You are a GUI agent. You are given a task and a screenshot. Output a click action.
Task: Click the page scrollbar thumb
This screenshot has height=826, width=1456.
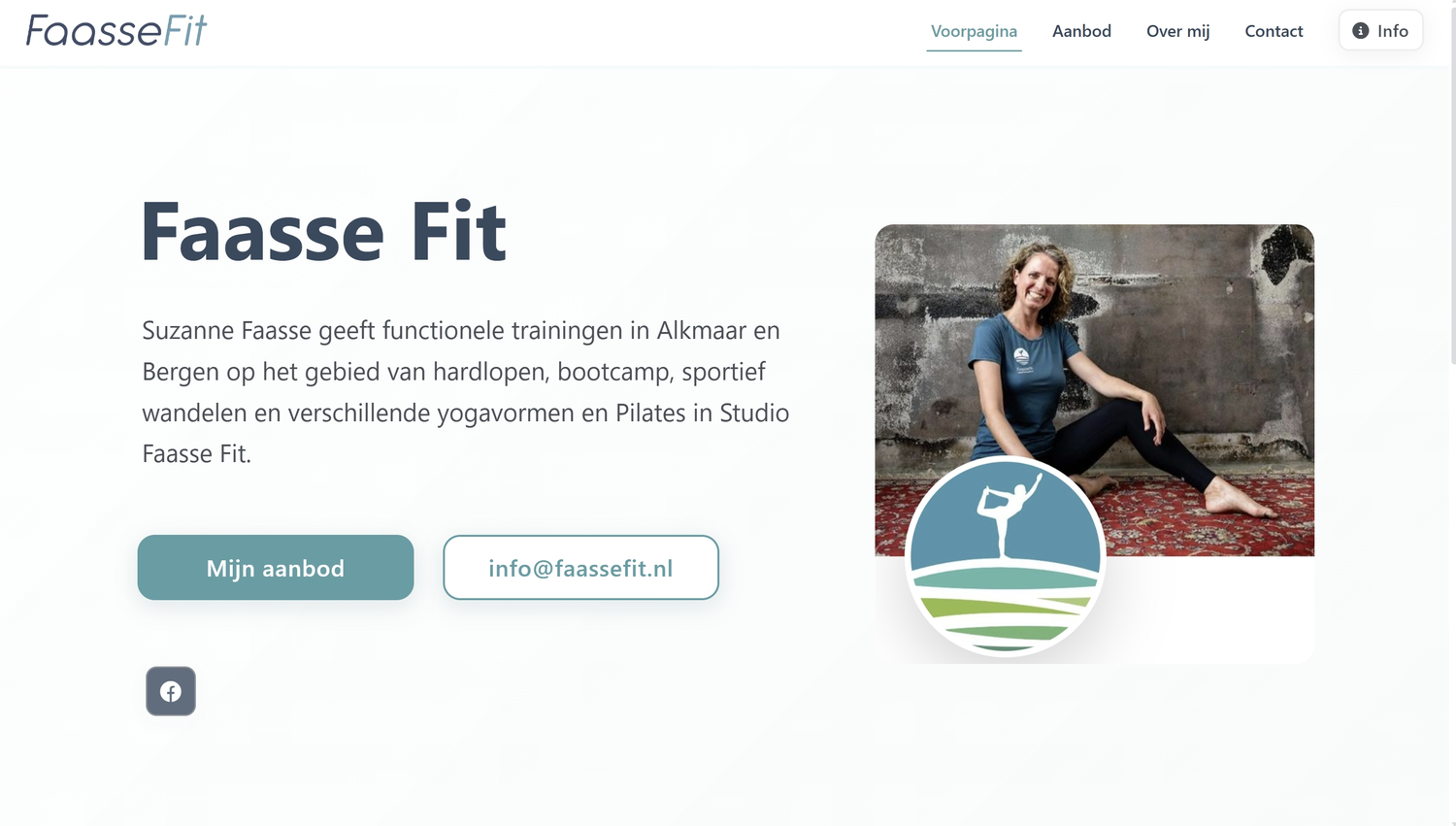point(1452,182)
